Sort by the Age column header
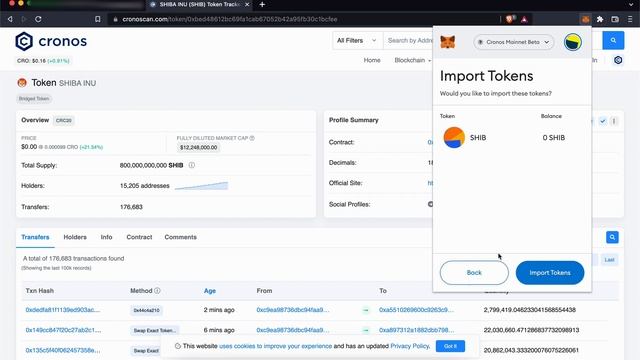 [210, 291]
